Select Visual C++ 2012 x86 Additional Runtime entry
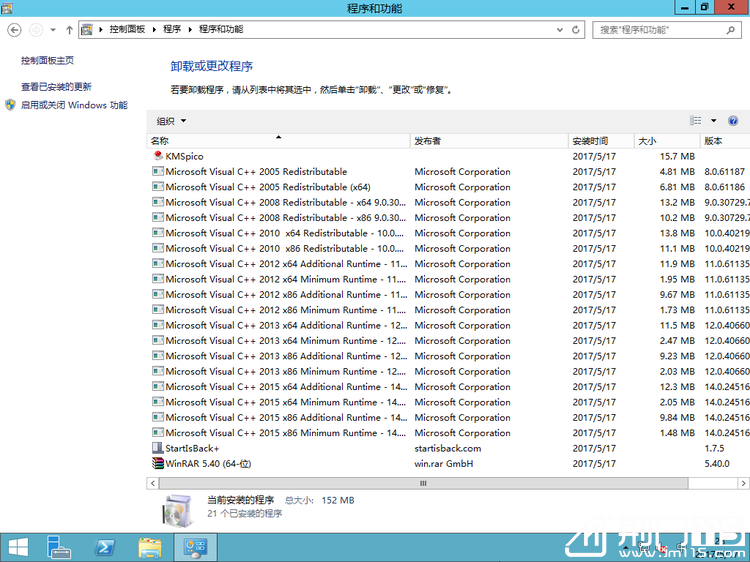 [x=448, y=294]
